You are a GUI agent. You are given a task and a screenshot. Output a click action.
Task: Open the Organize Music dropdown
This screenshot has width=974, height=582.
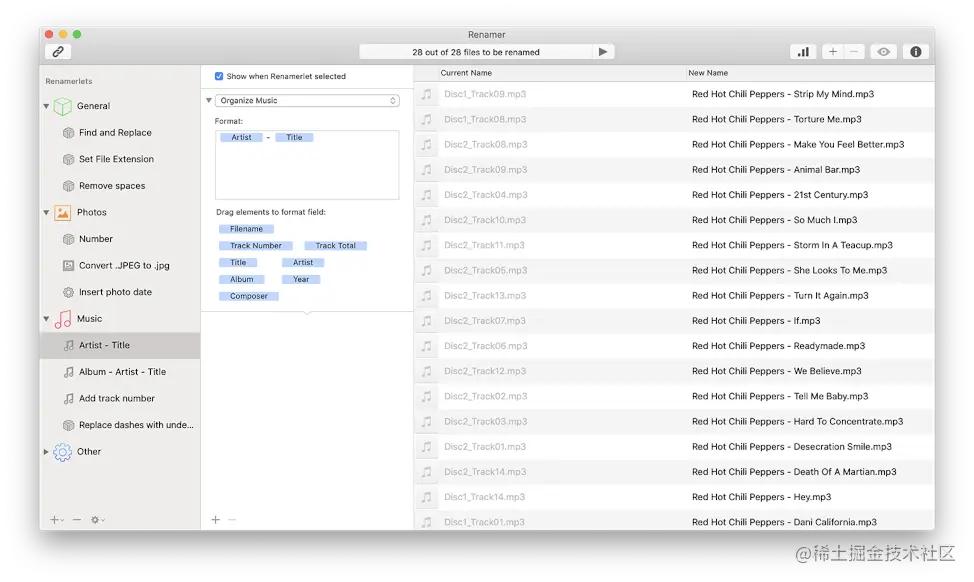coord(307,101)
